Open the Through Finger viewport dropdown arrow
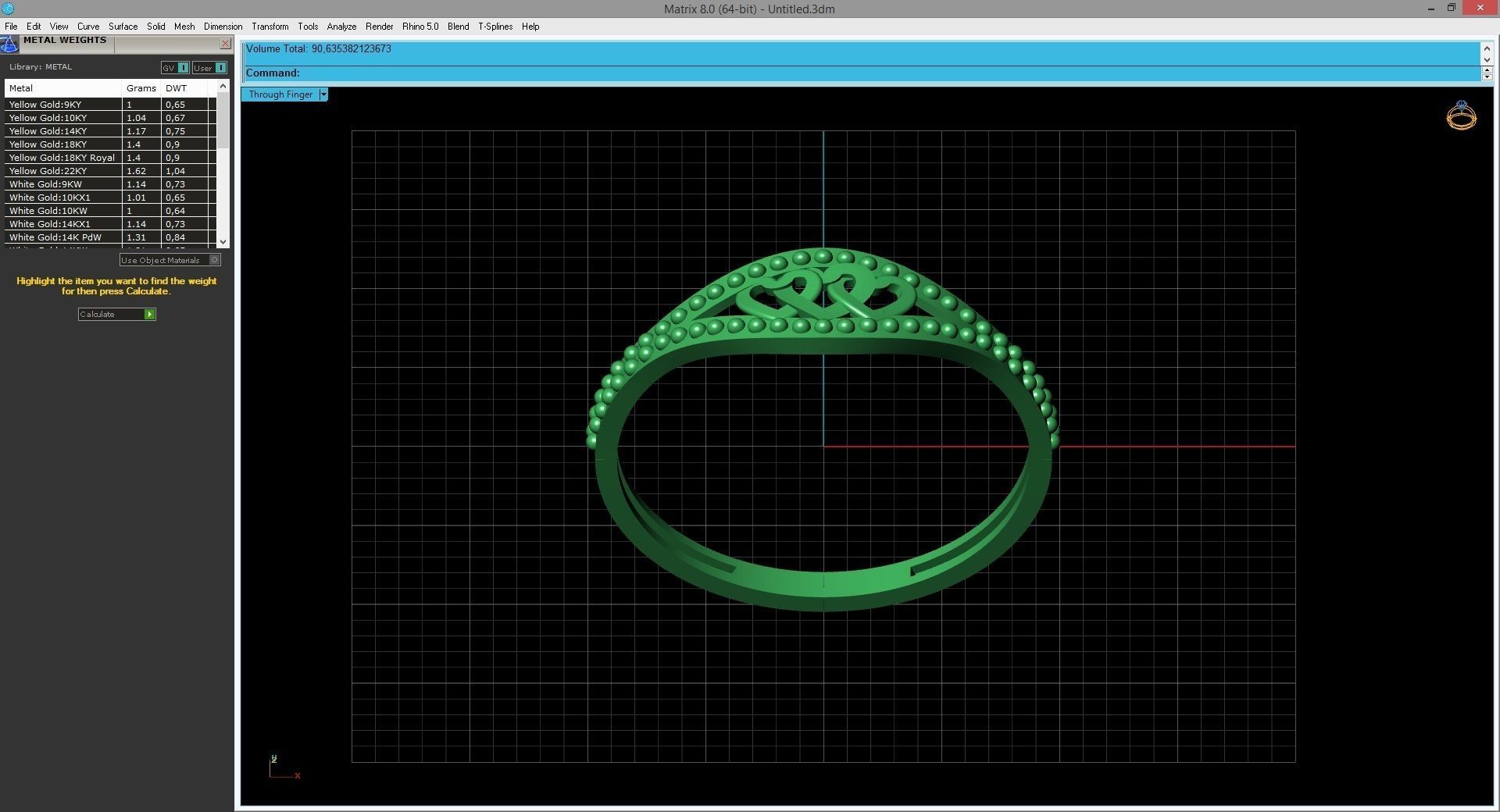The height and width of the screenshot is (812, 1500). (323, 94)
